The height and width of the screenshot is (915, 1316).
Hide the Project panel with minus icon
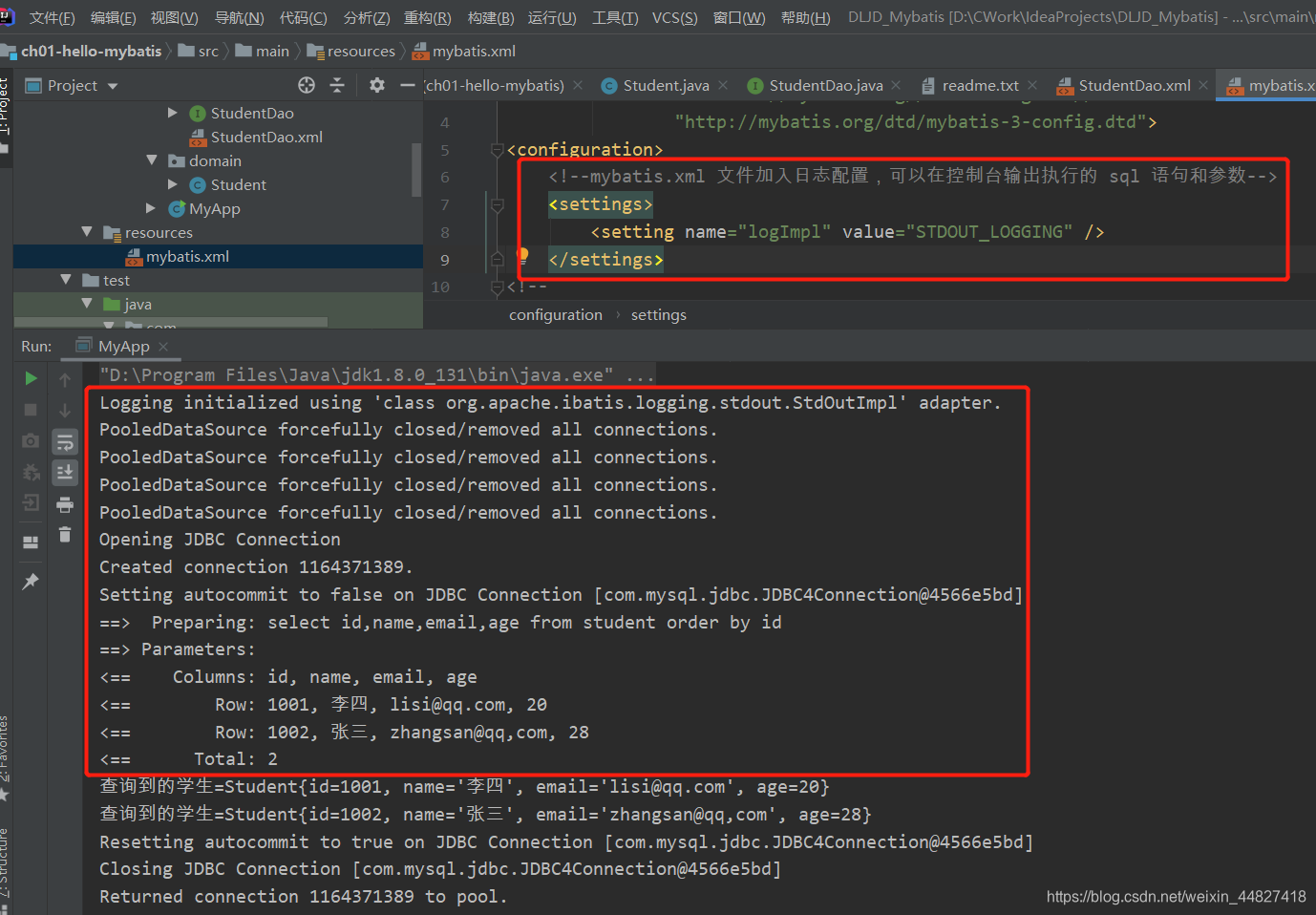(408, 85)
